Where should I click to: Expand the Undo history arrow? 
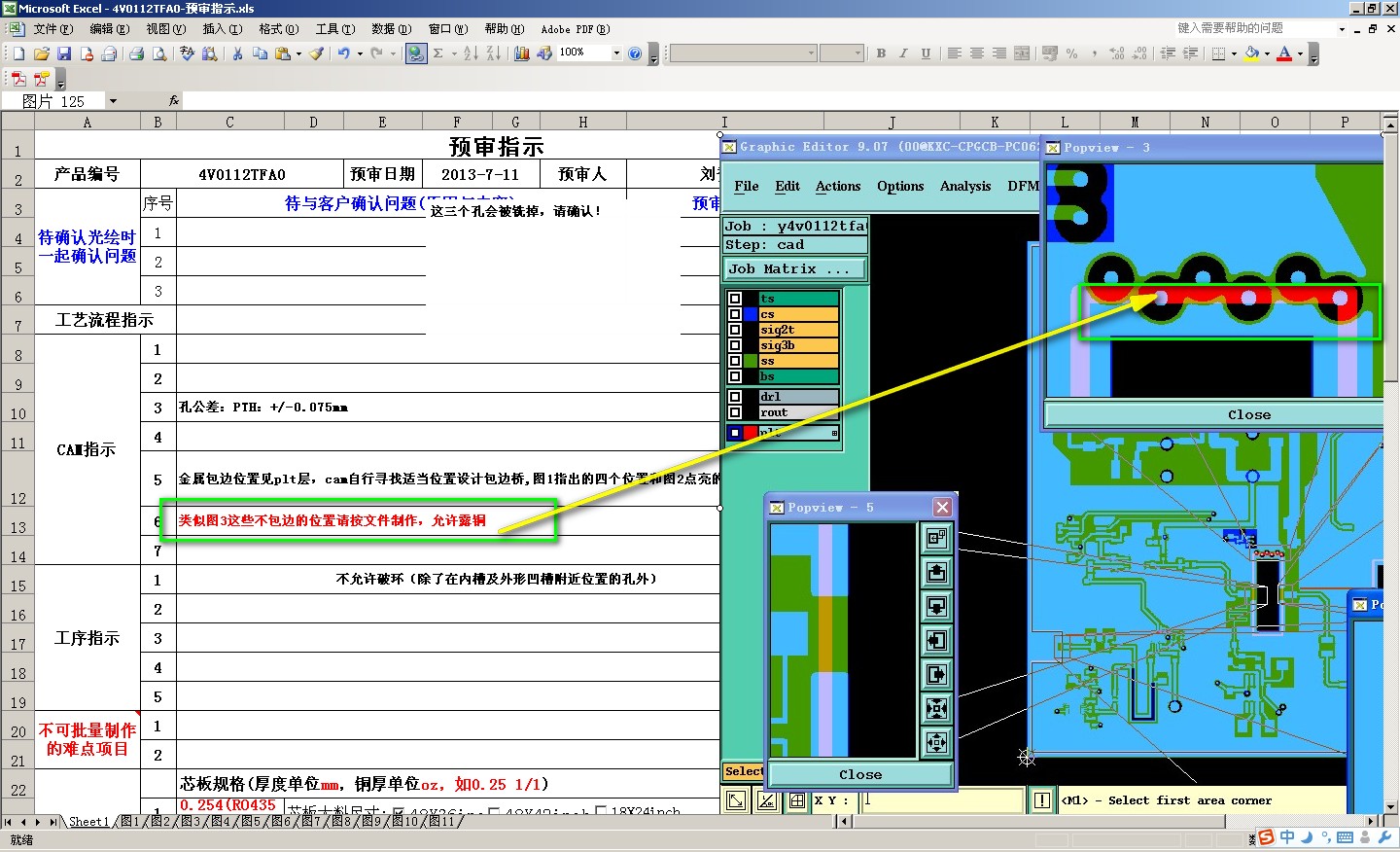coord(360,53)
